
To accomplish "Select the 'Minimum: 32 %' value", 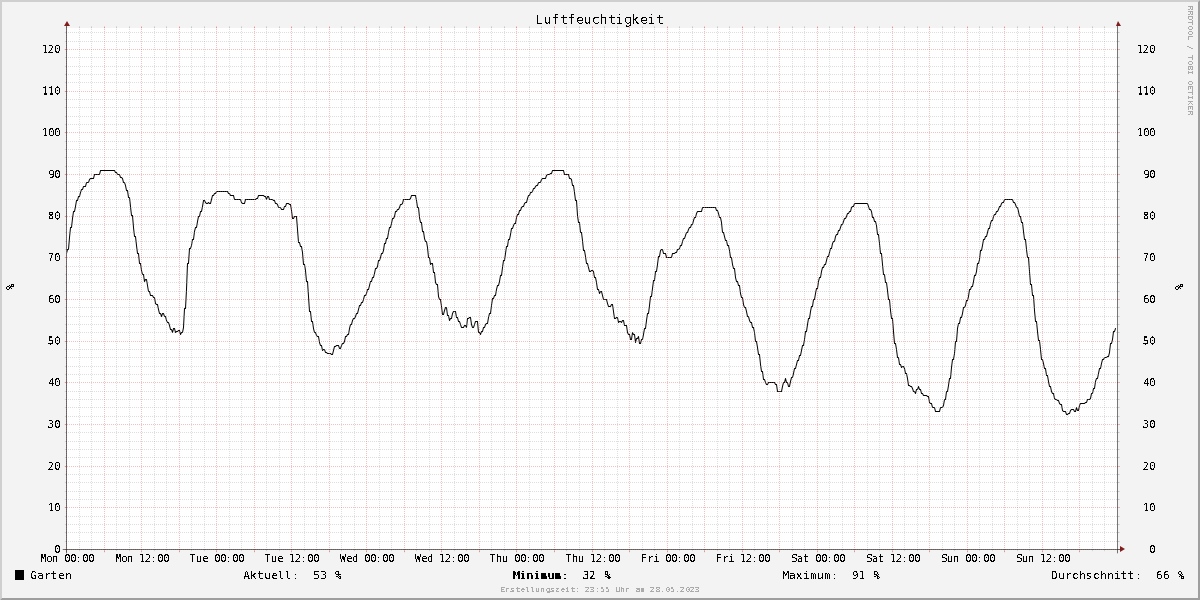I will point(561,575).
